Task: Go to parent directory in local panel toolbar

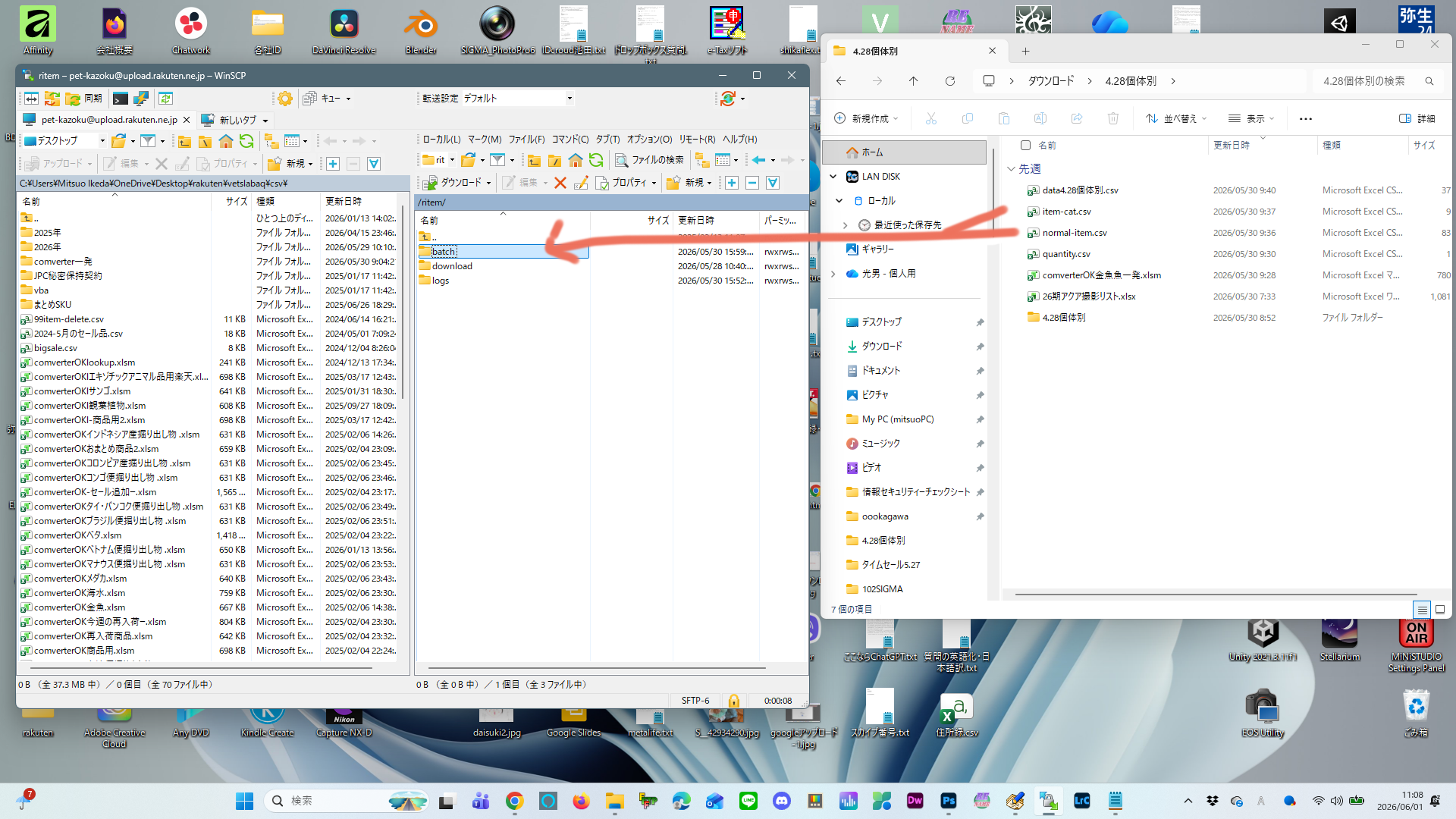Action: (x=184, y=141)
